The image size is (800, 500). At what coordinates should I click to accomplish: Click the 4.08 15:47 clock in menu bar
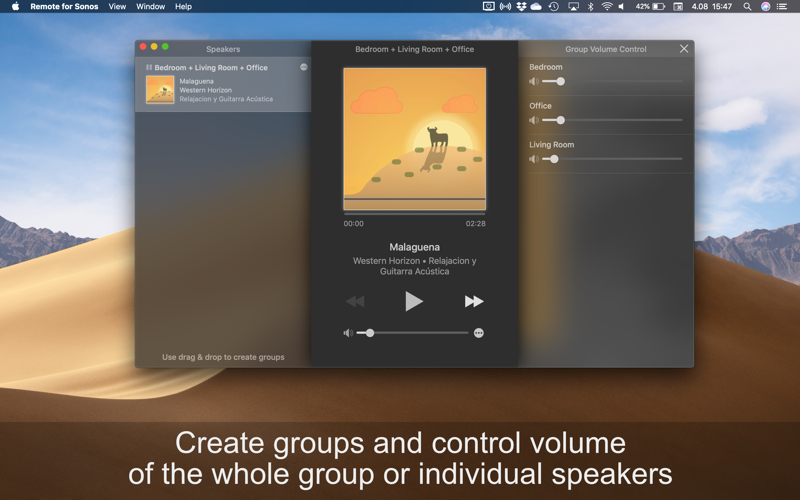pos(712,7)
